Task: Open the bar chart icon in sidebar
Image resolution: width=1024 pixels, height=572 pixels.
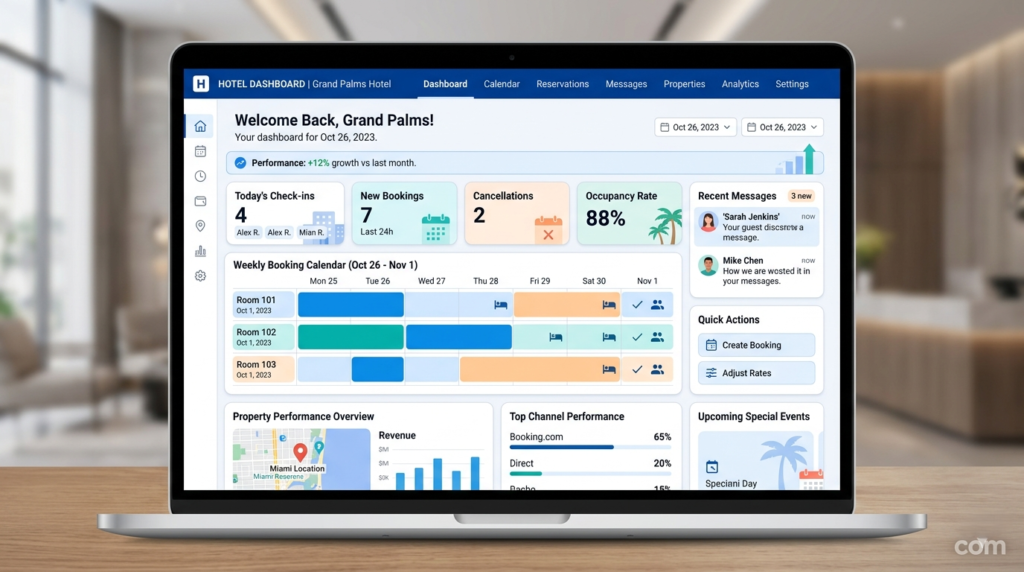Action: coord(200,251)
